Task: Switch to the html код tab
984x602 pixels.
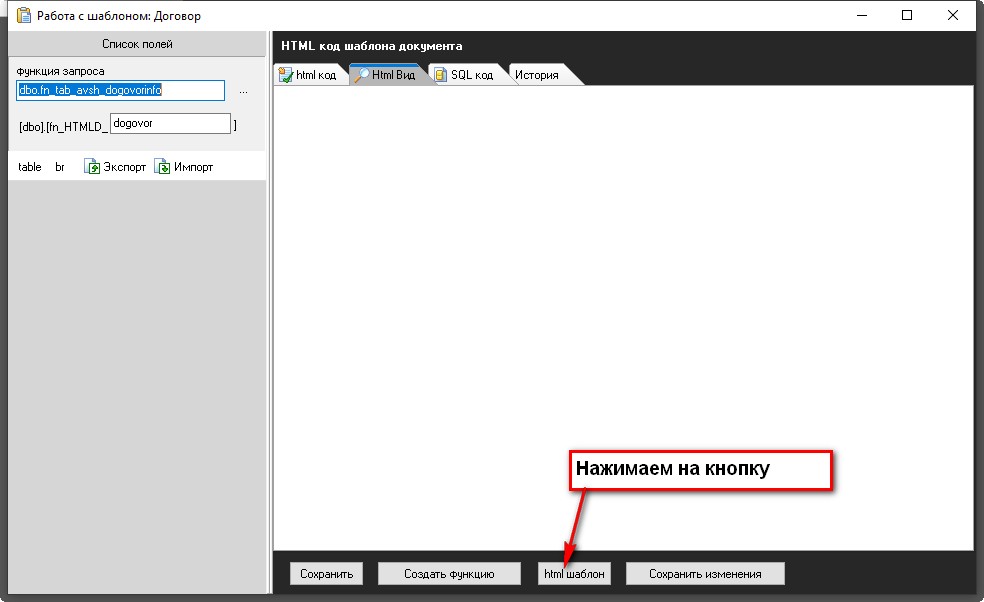Action: pos(309,75)
